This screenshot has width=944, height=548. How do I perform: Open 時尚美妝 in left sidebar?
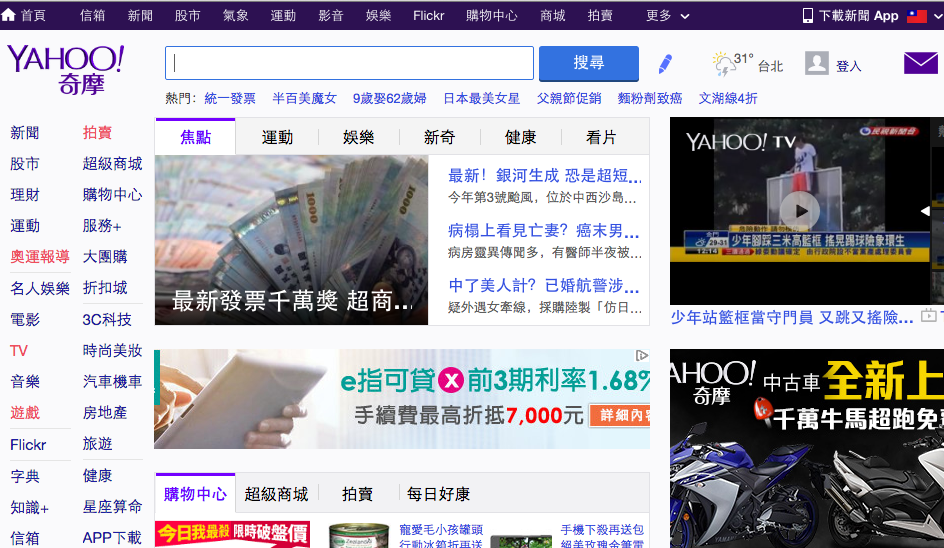(112, 350)
